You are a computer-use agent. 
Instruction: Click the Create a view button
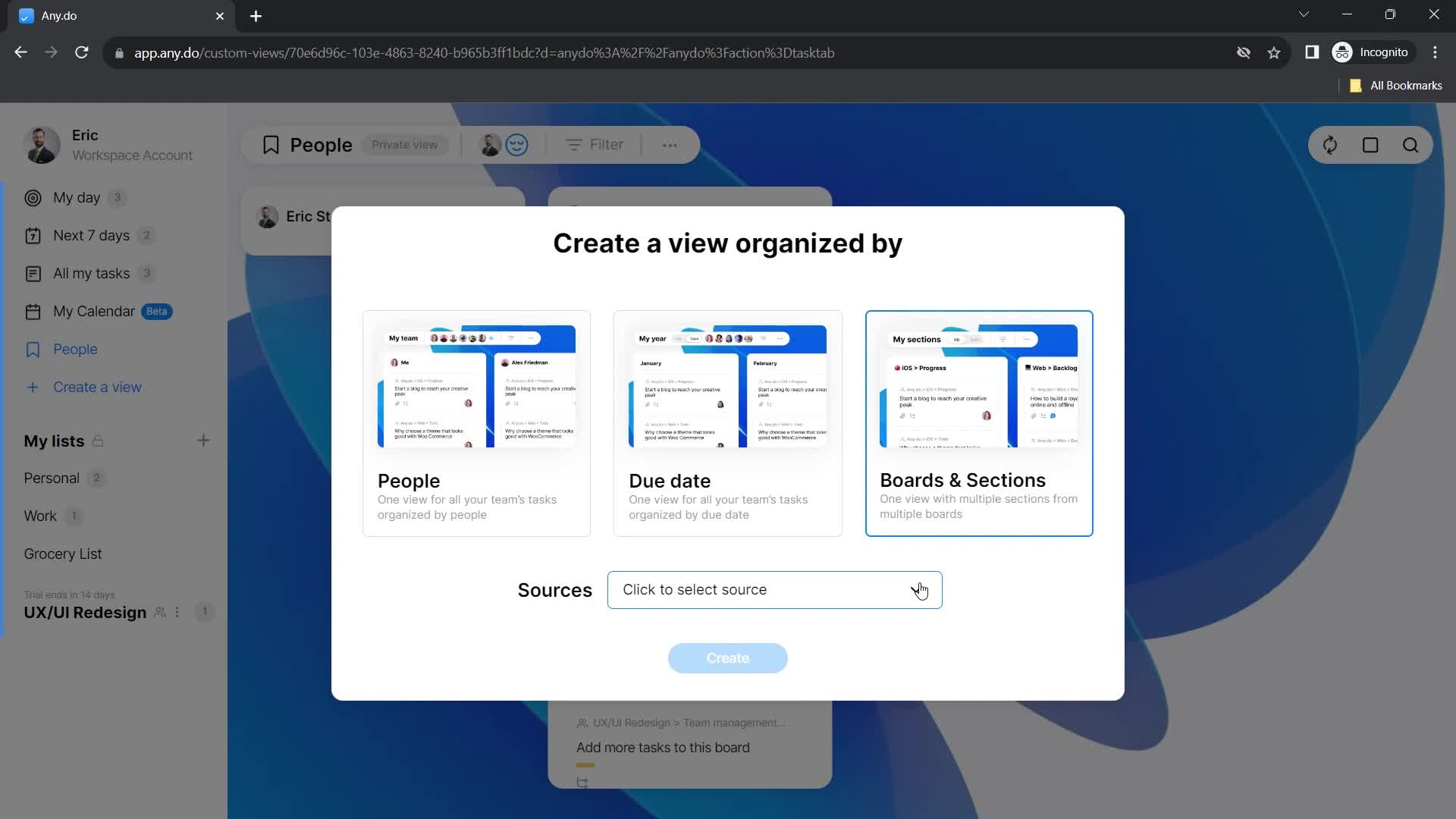pos(97,387)
